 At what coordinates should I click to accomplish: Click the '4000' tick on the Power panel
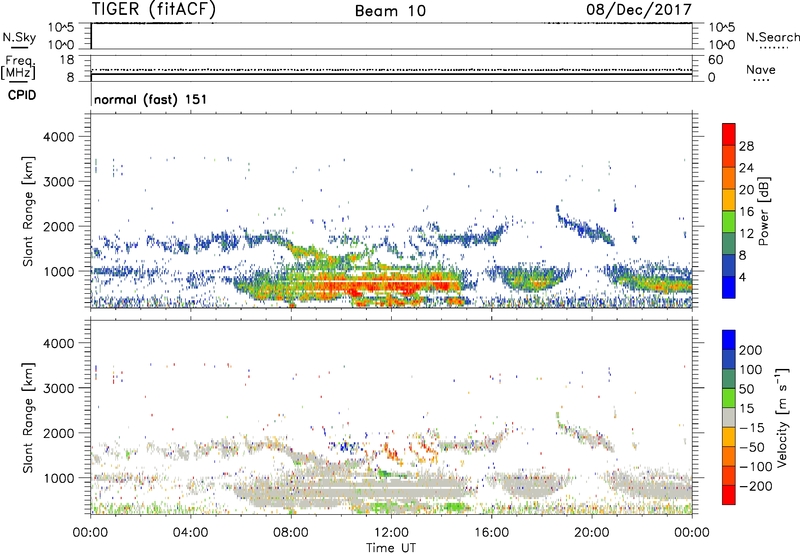click(59, 137)
